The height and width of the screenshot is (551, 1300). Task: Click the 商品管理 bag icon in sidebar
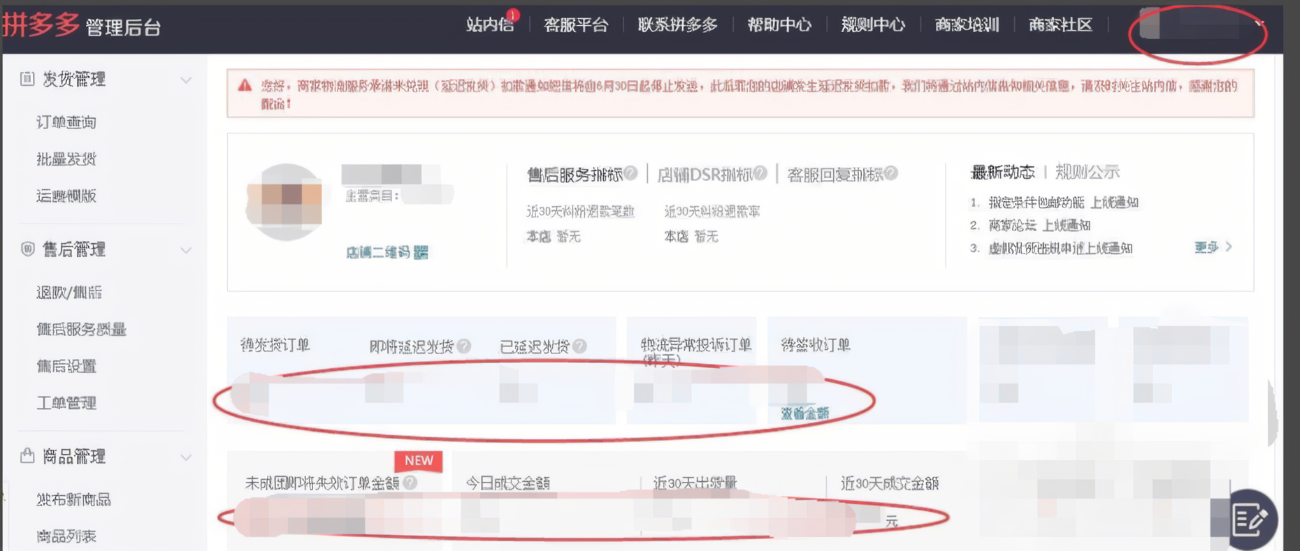pos(27,456)
